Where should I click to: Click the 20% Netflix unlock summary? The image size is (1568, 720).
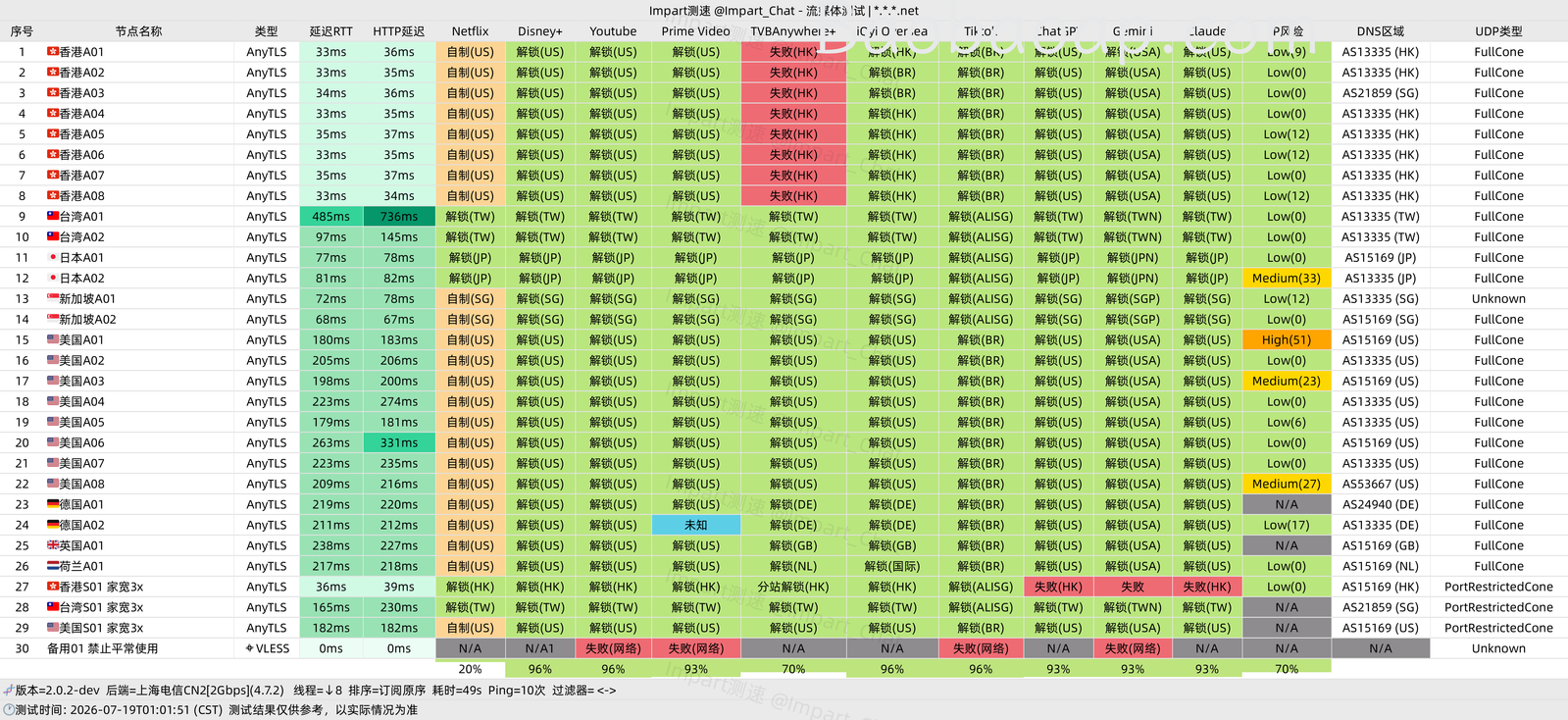click(471, 669)
